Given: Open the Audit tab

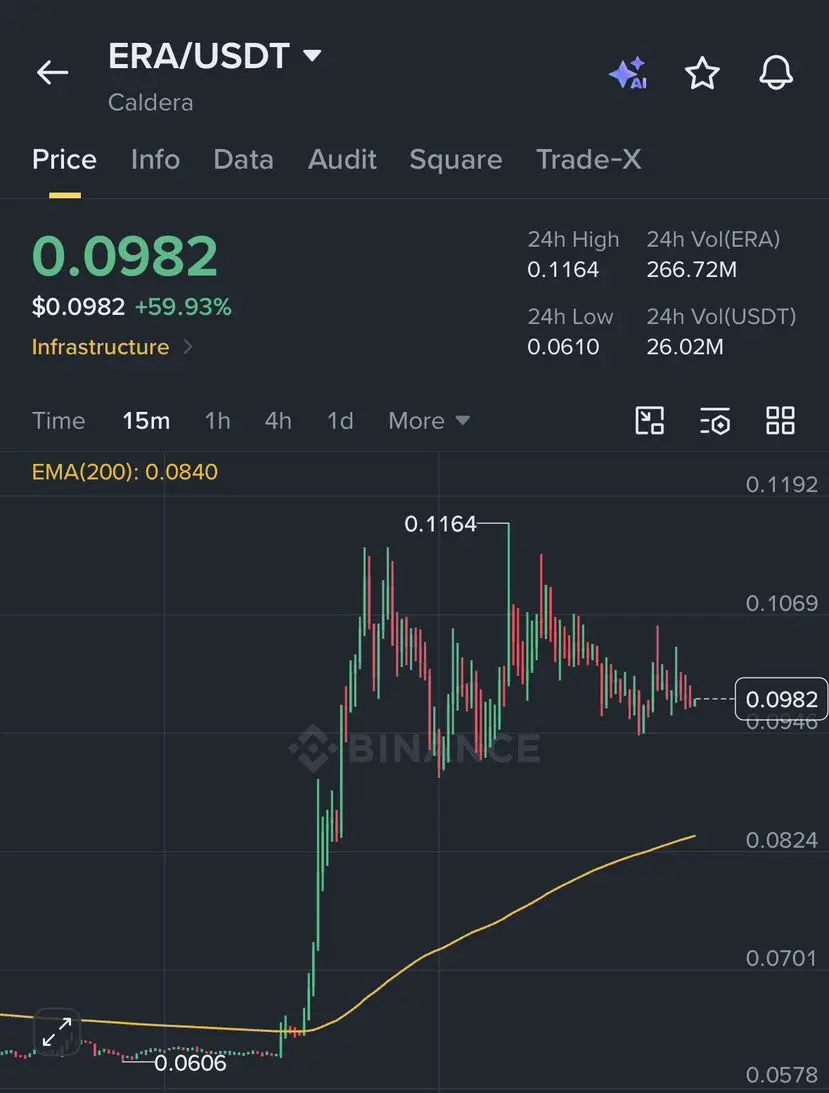Looking at the screenshot, I should (x=342, y=160).
